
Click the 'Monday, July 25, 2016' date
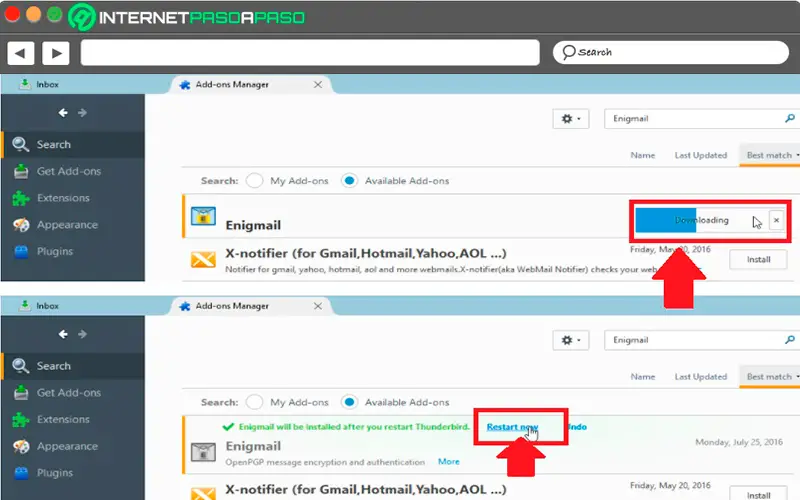[739, 442]
